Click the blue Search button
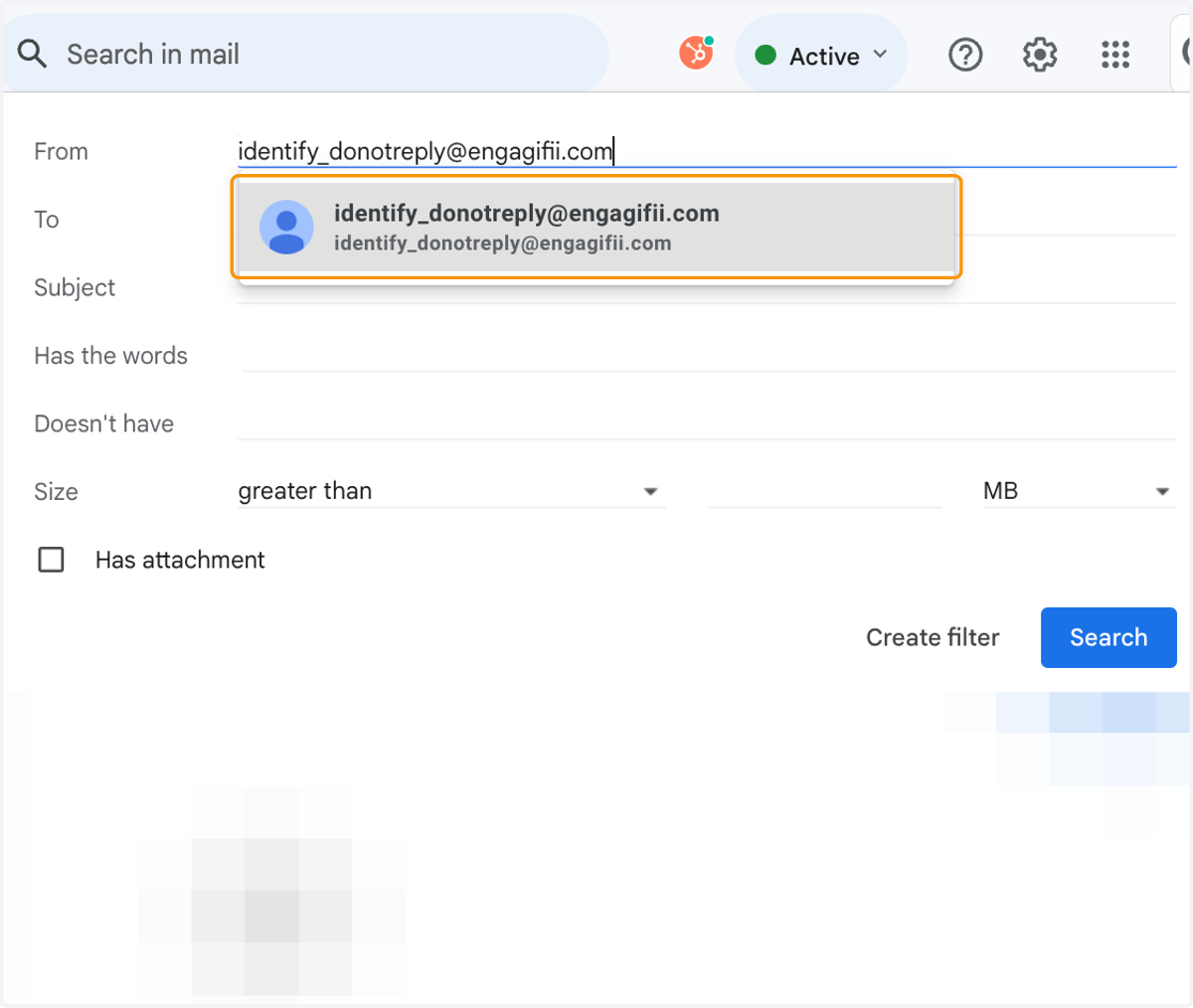 1108,637
